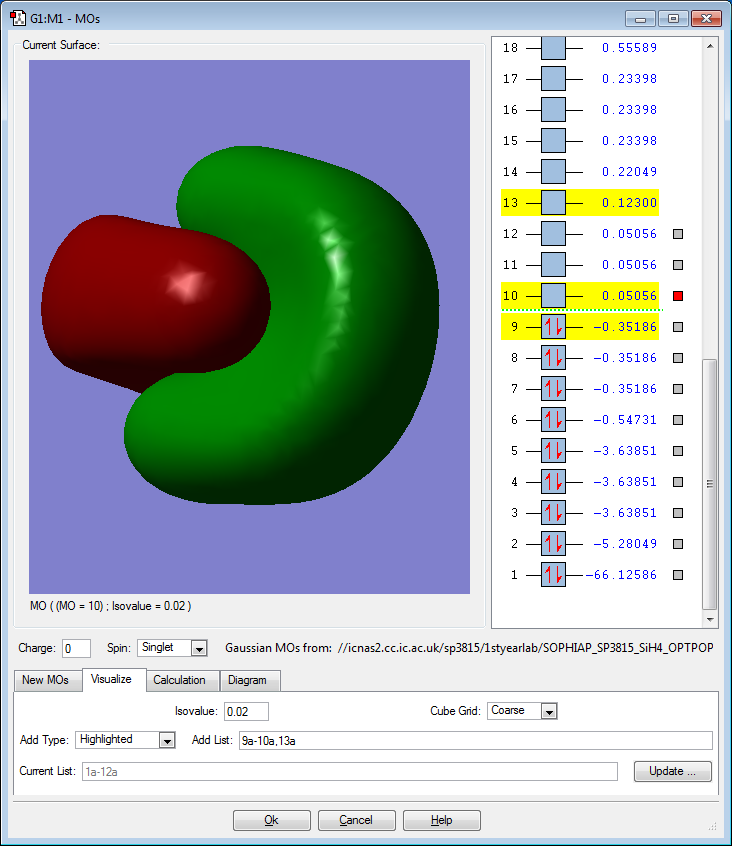Click the Cancel button
The width and height of the screenshot is (732, 846).
[x=357, y=820]
